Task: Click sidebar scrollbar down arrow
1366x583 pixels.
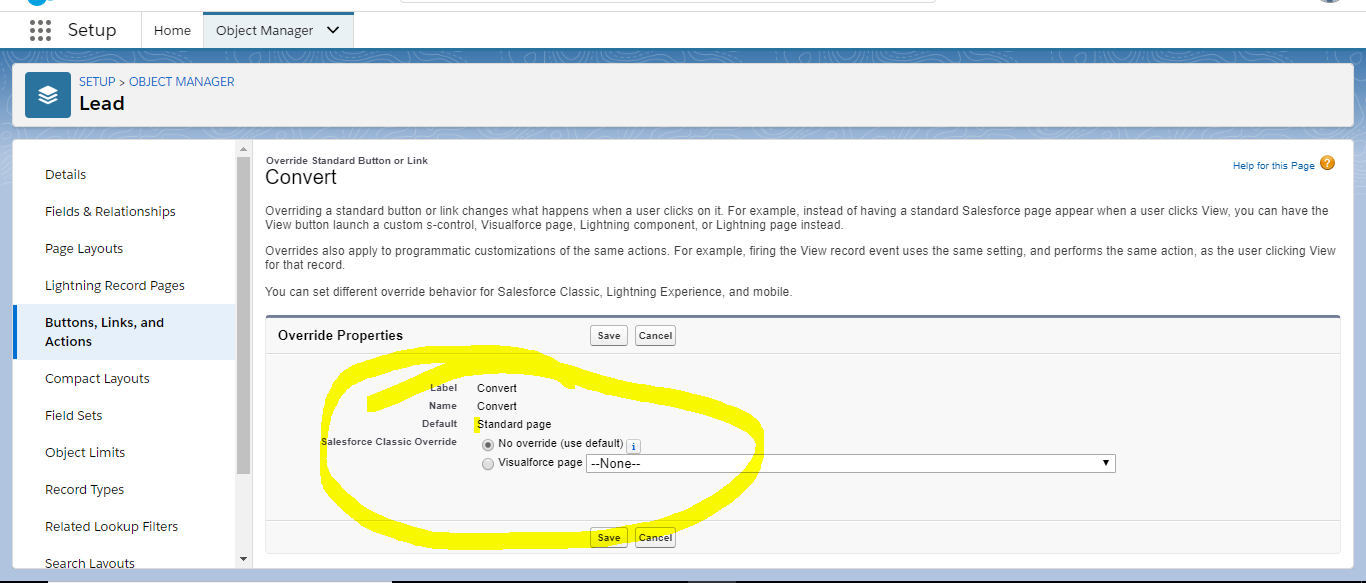Action: pos(243,559)
